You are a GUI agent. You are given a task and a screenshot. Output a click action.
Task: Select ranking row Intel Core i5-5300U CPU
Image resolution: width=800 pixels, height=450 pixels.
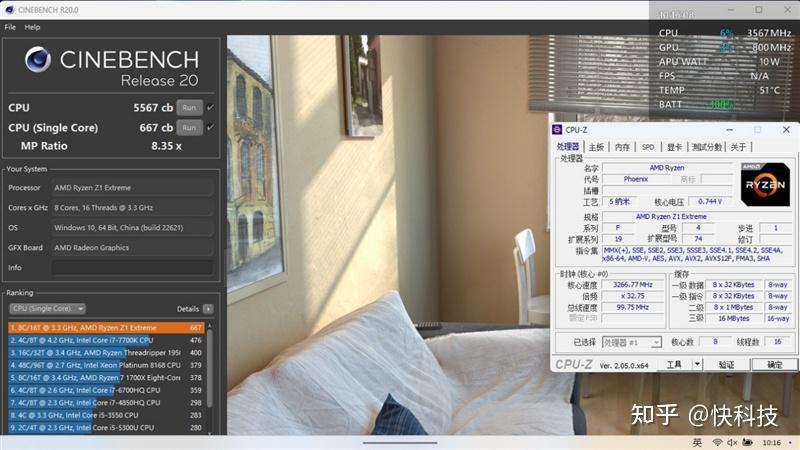point(106,428)
